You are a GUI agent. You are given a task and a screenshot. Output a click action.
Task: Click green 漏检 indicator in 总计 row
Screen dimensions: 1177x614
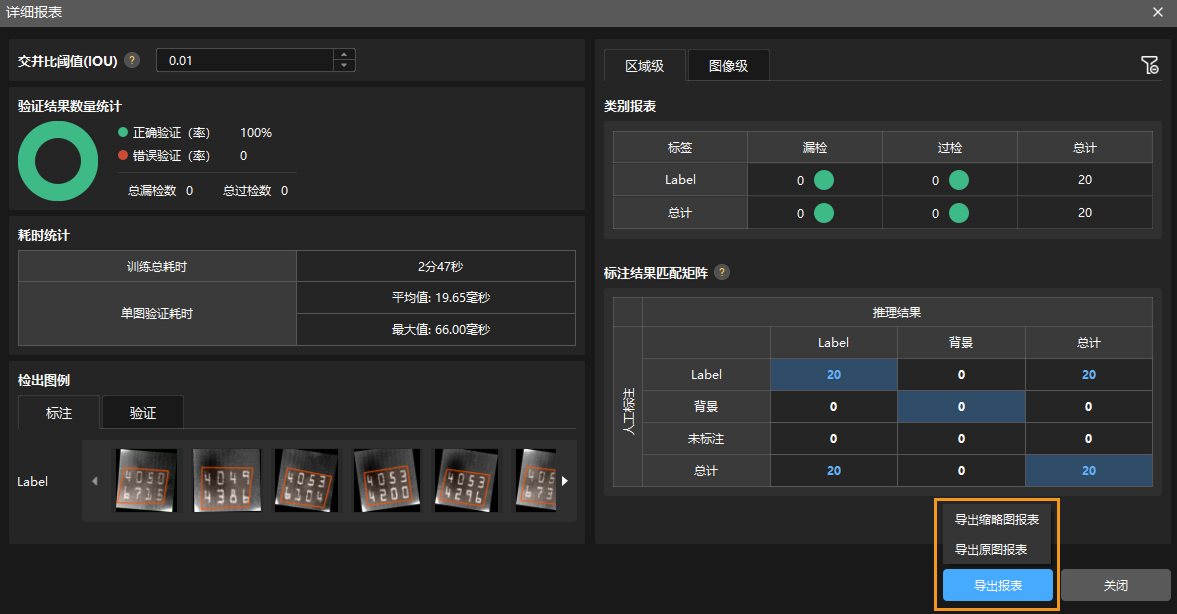click(x=824, y=213)
